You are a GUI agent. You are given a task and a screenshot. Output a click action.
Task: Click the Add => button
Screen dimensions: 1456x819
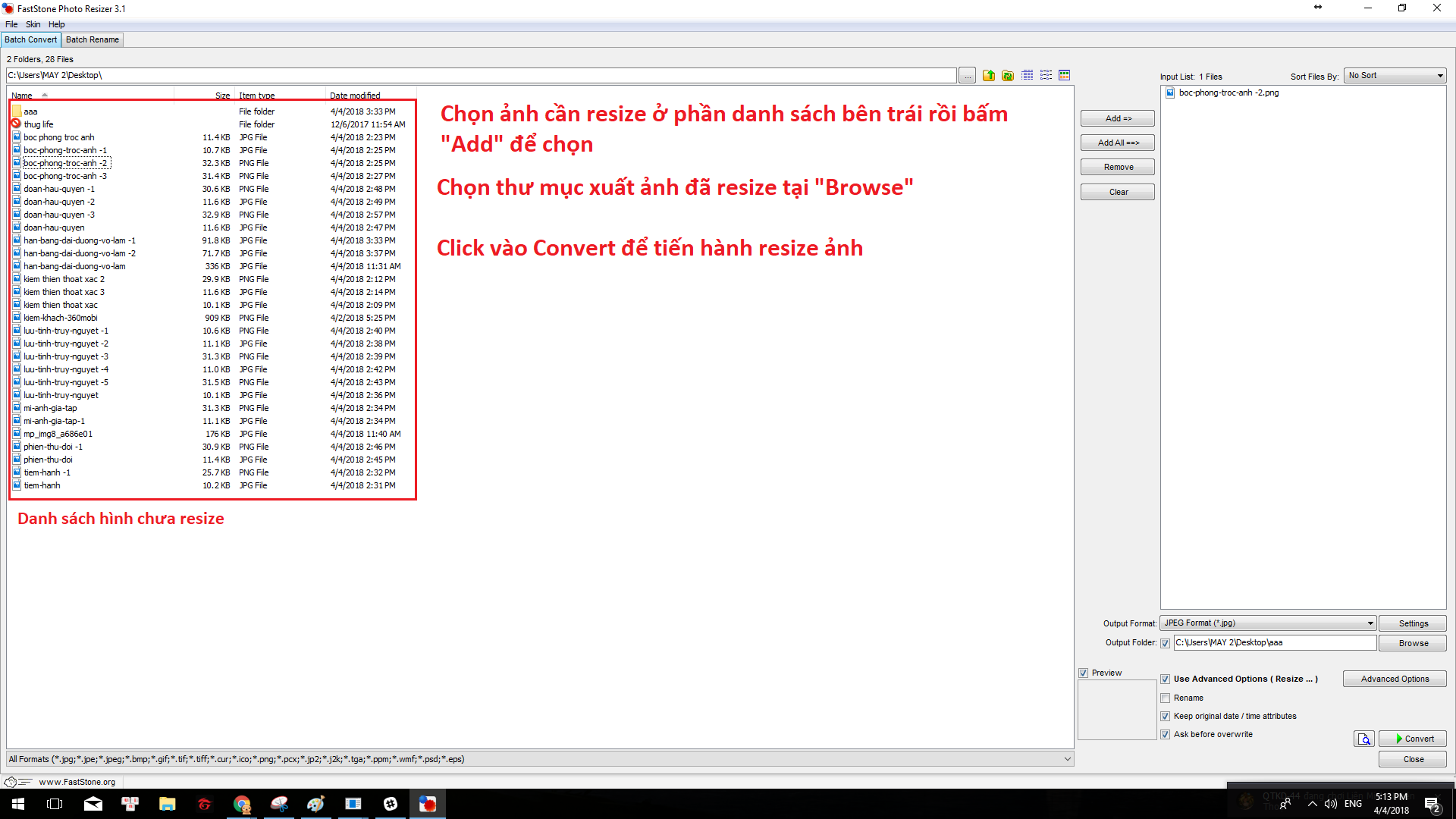click(1118, 118)
